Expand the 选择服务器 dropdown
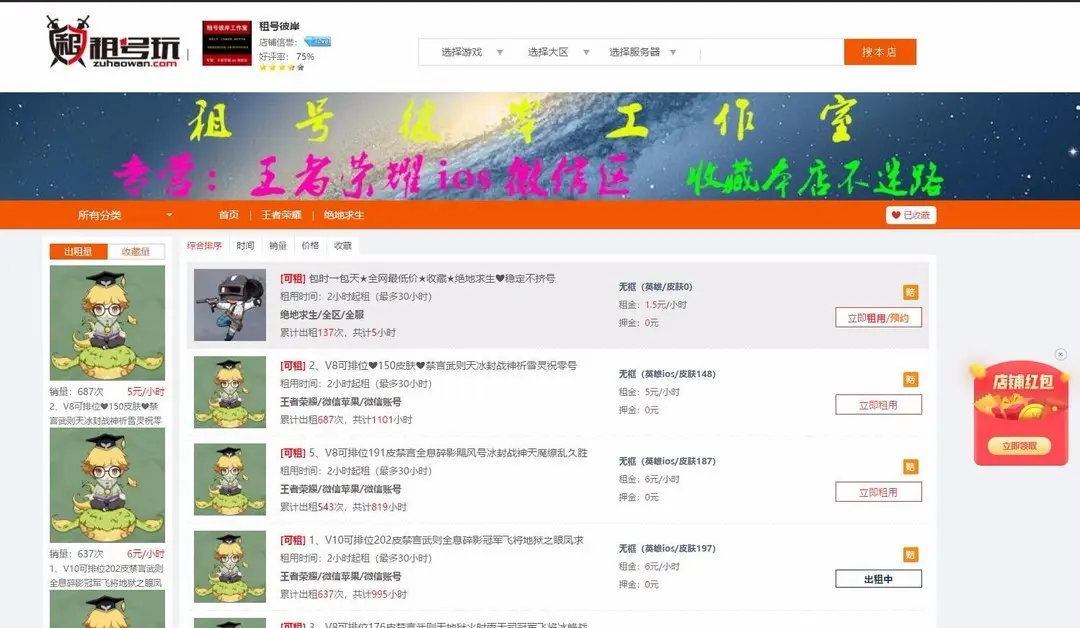 click(642, 52)
